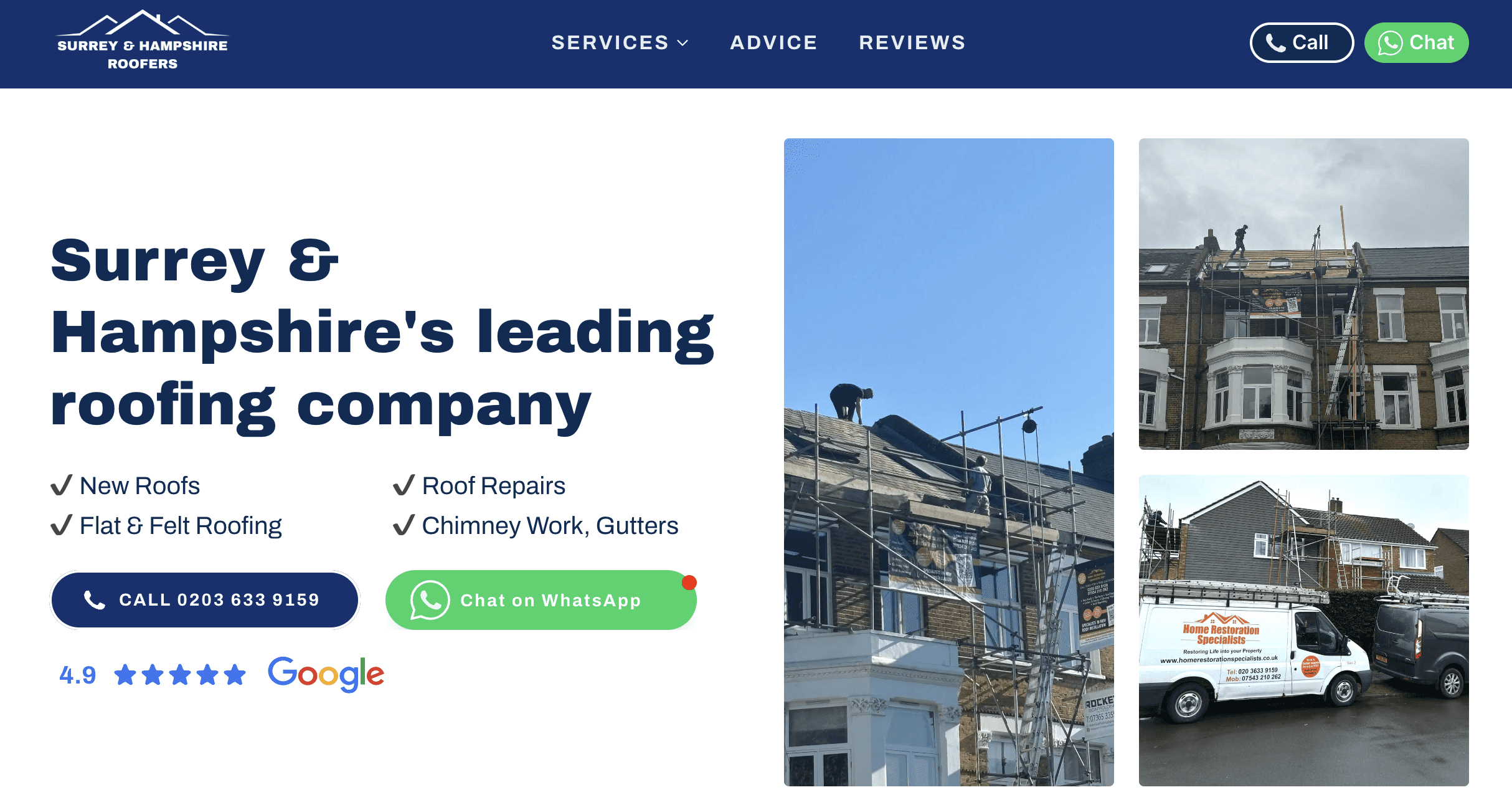
Task: Open the Surrey & Hampshire Roofers logo
Action: pyautogui.click(x=143, y=40)
